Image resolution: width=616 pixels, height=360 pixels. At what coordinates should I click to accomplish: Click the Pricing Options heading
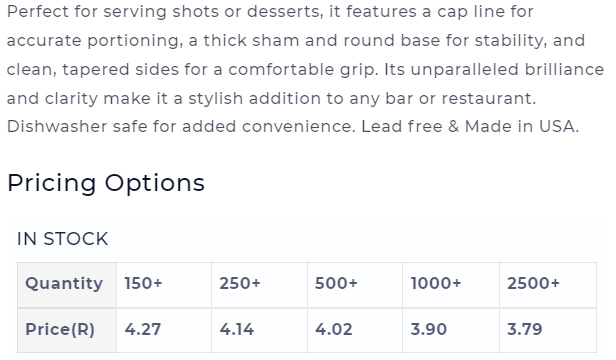[x=106, y=183]
